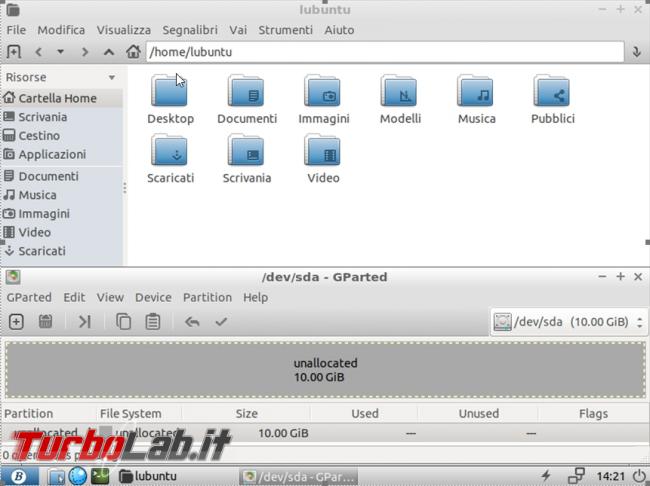Undo last operation in GParted
The width and height of the screenshot is (650, 486).
click(x=192, y=322)
